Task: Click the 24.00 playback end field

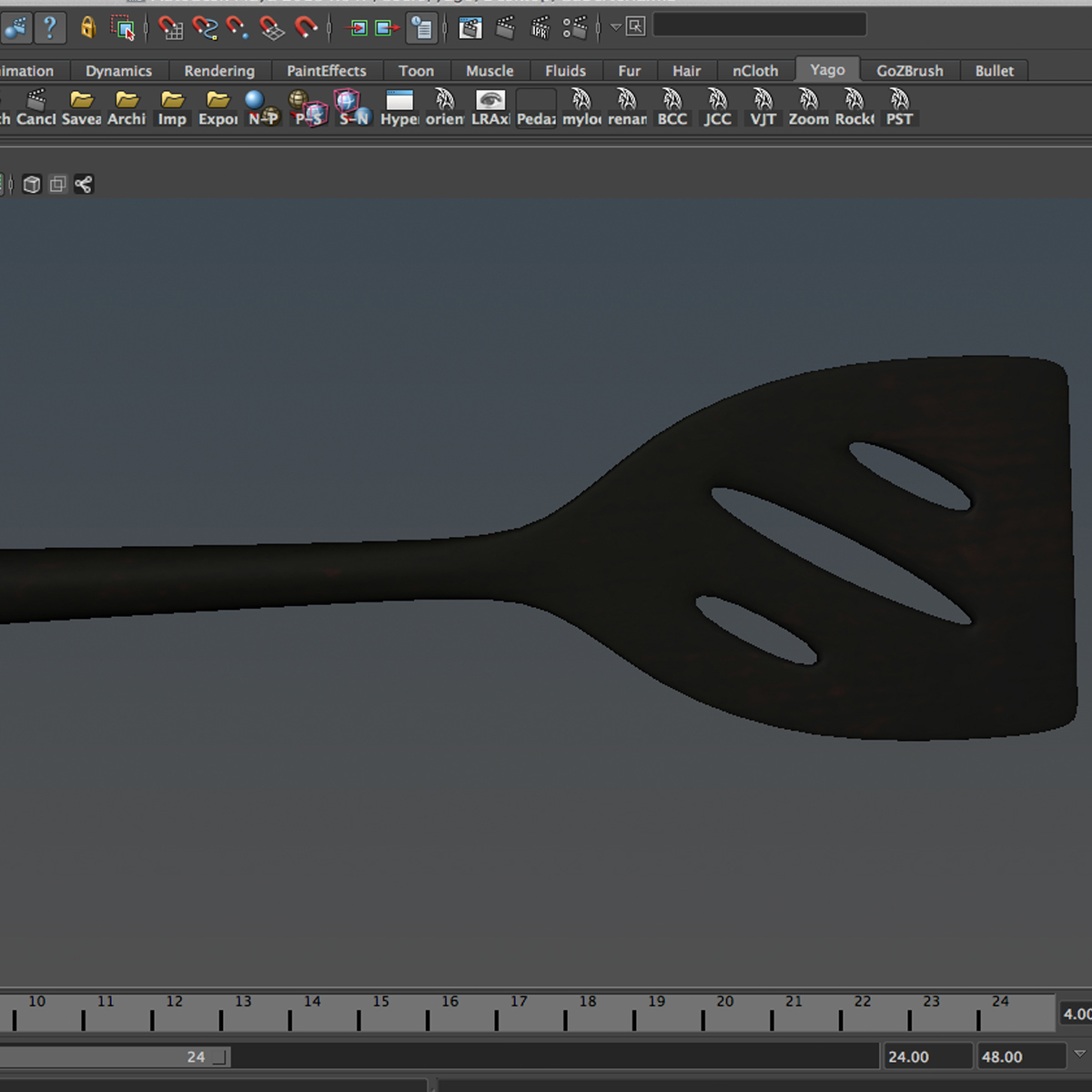Action: click(926, 1057)
